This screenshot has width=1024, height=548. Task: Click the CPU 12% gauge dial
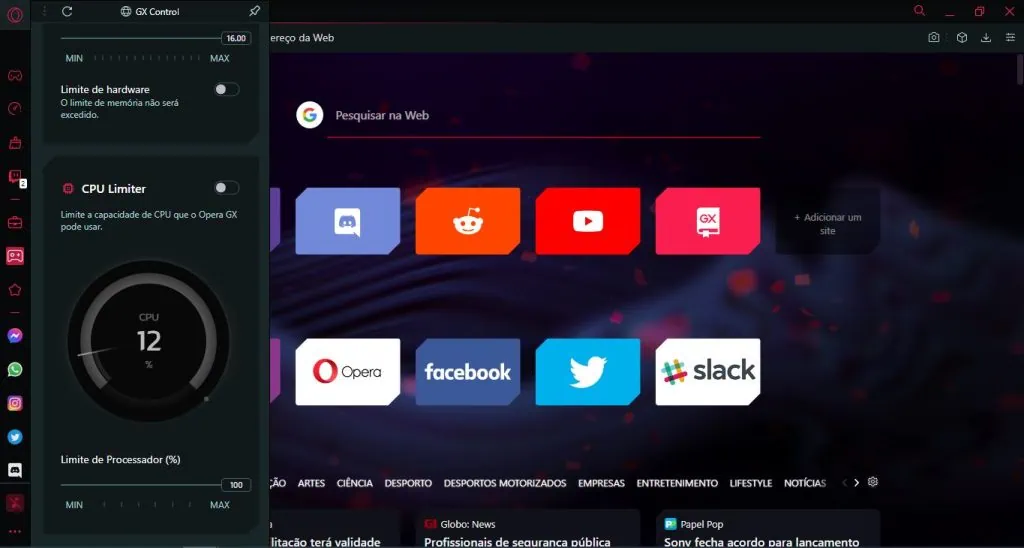point(149,341)
